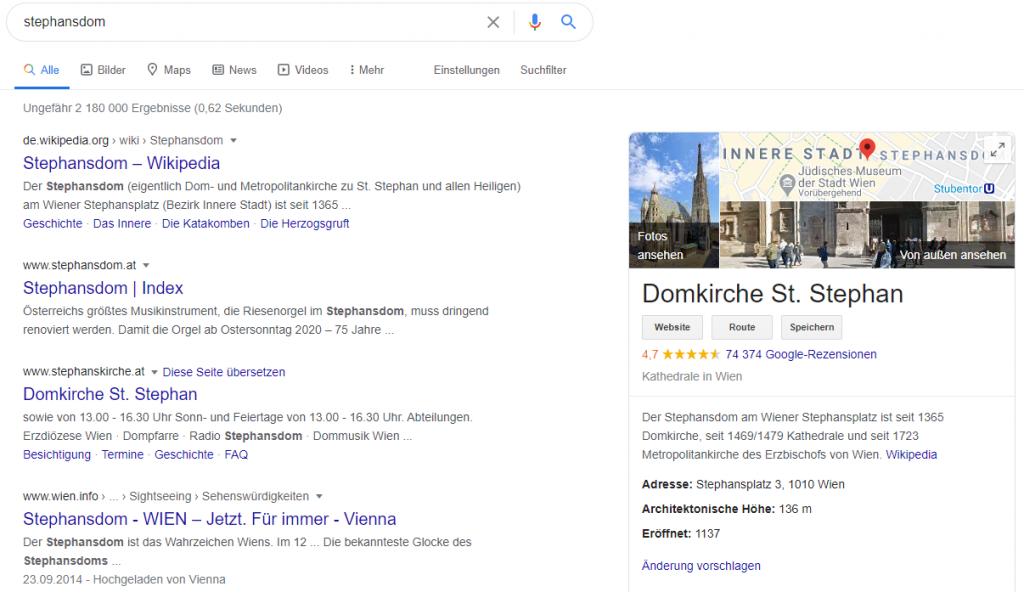Clear the search field with the X icon
This screenshot has width=1024, height=592.
493,22
